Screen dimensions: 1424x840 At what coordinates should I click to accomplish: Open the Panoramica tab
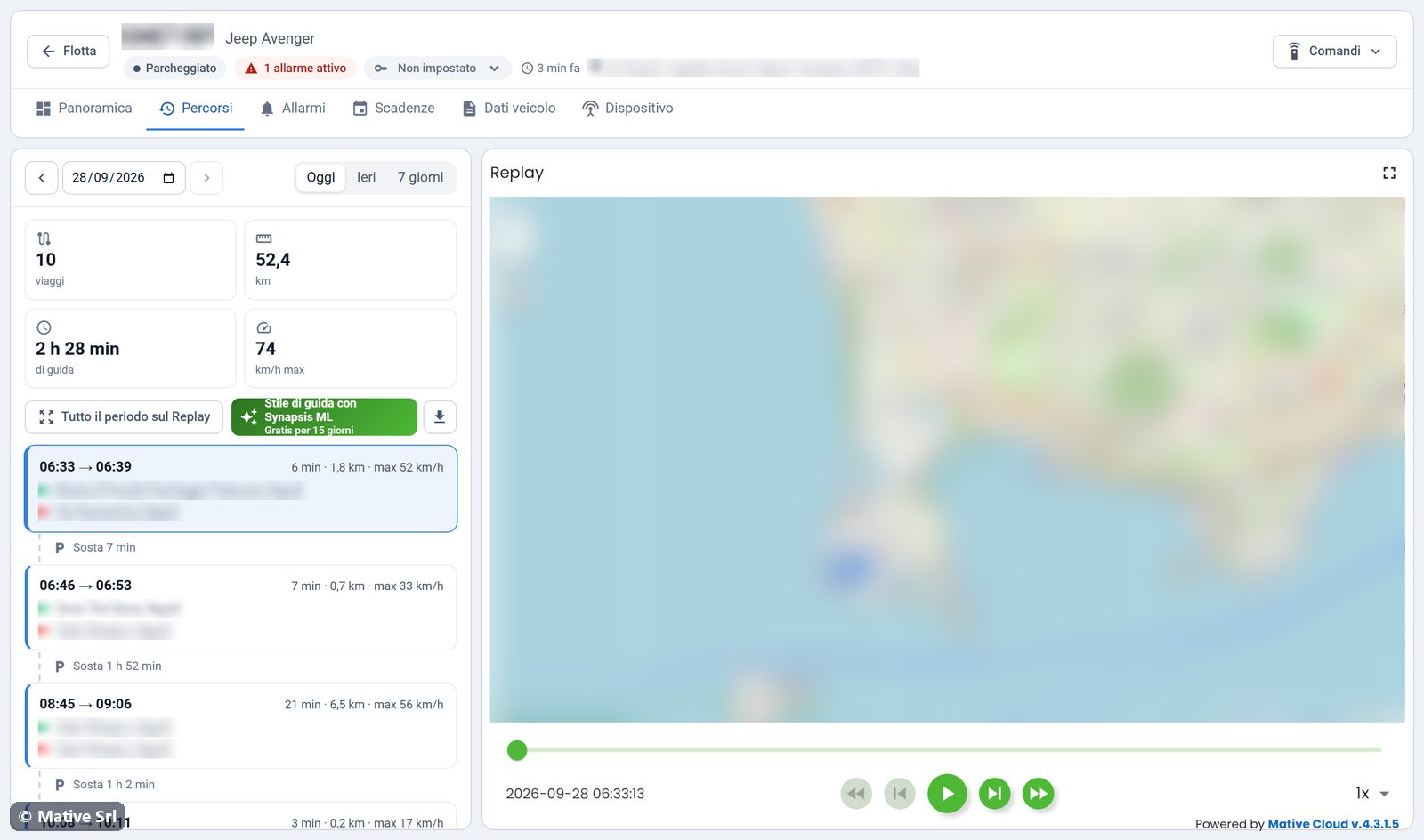click(84, 109)
